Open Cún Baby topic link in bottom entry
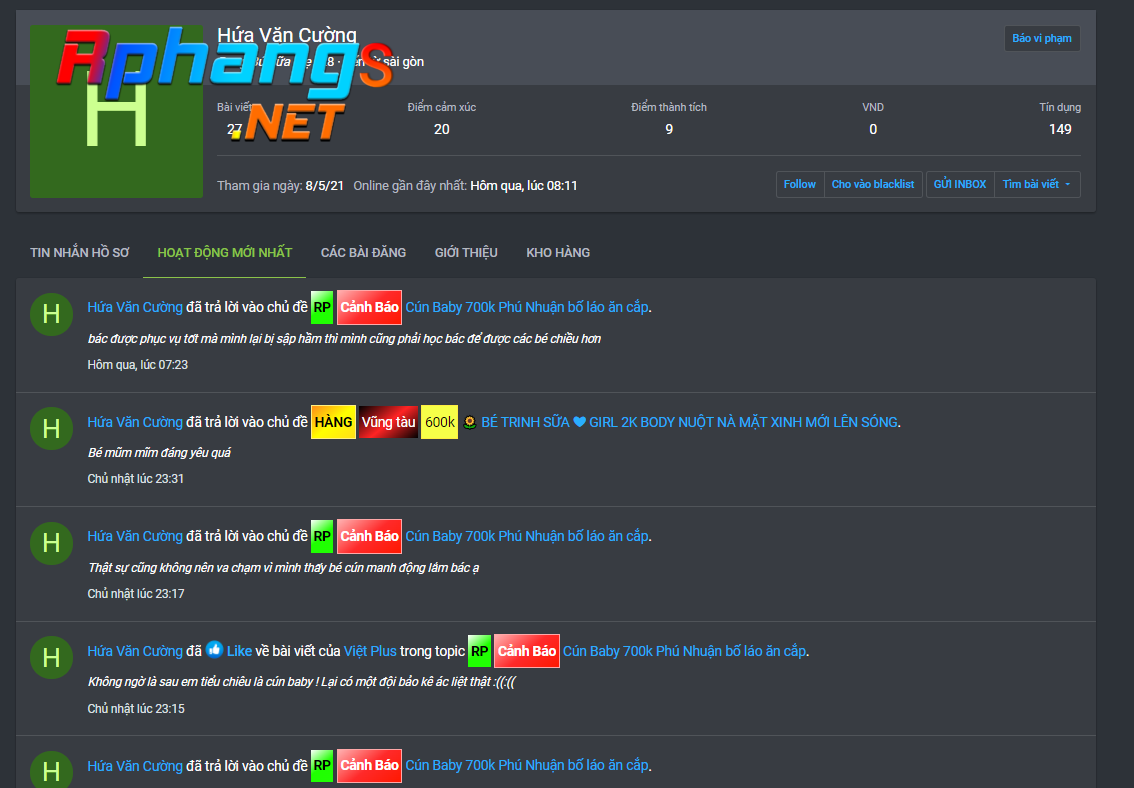This screenshot has height=788, width=1134. point(526,766)
